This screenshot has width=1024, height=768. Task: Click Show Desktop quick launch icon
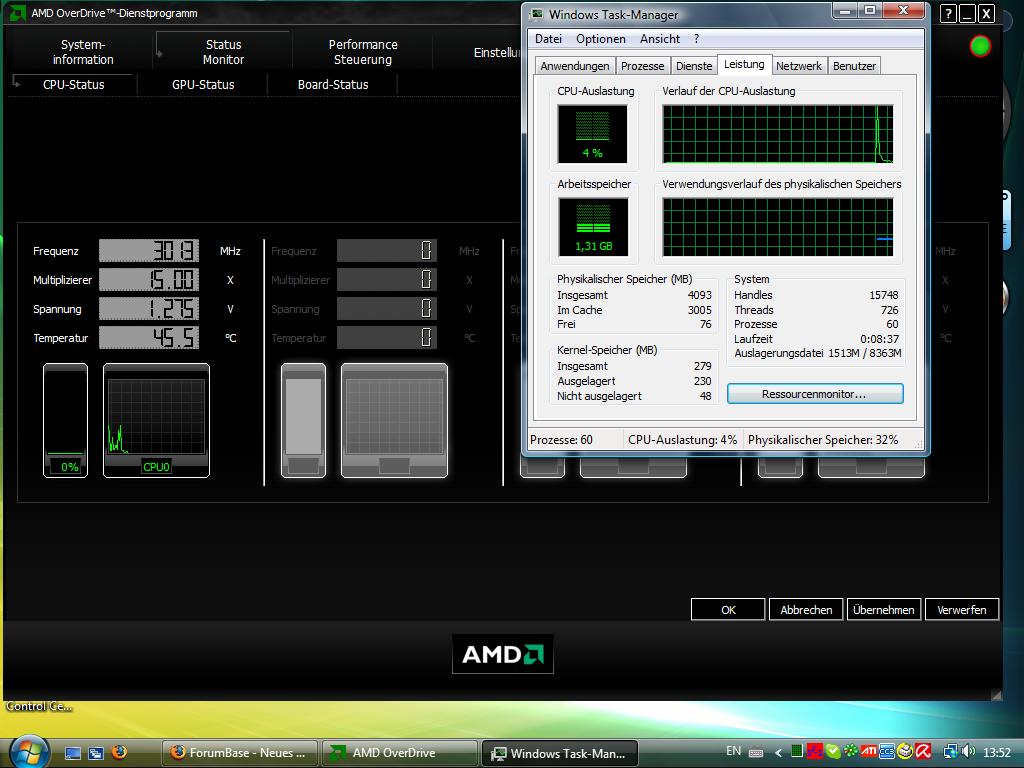[72, 753]
